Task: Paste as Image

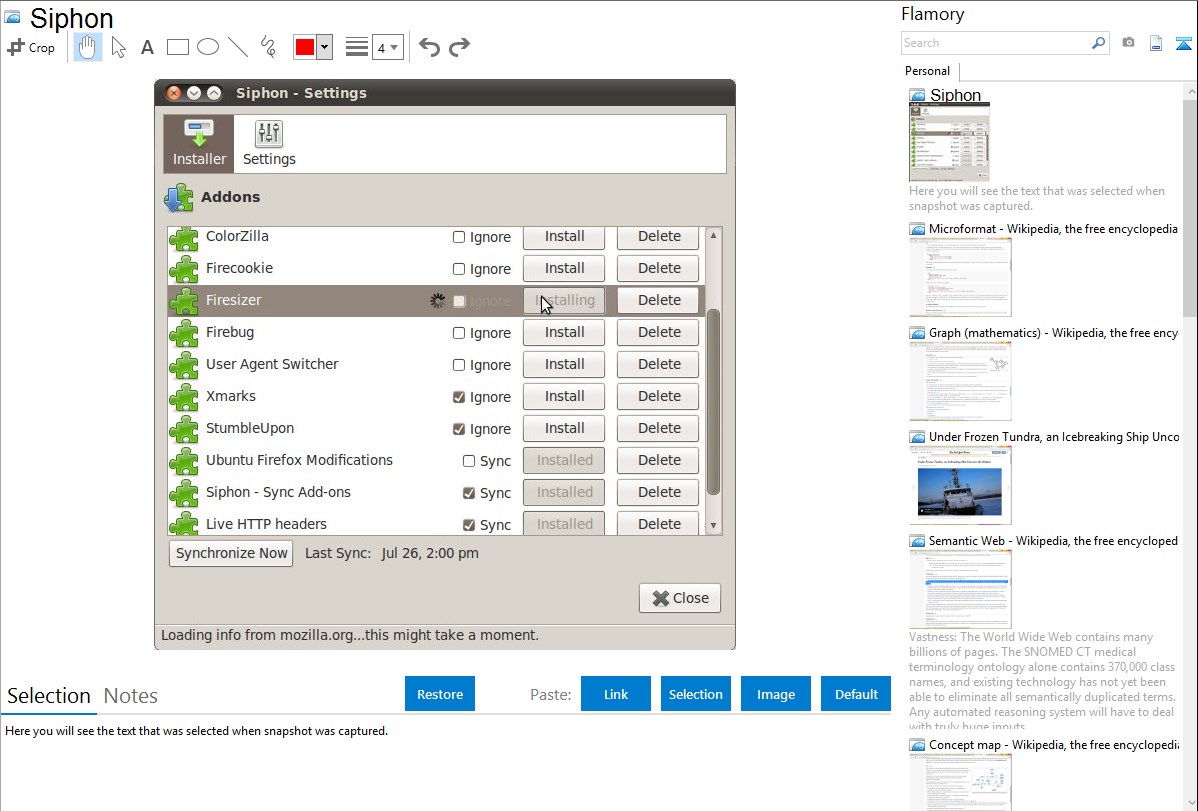Action: [x=775, y=694]
